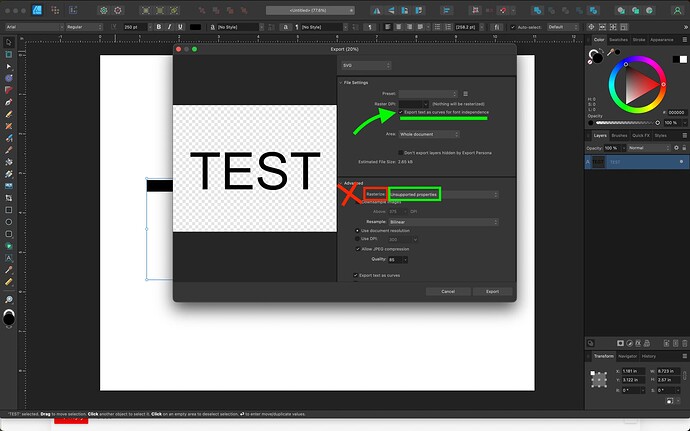The image size is (690, 431).
Task: Open the Arial font family dropdown
Action: click(x=34, y=27)
